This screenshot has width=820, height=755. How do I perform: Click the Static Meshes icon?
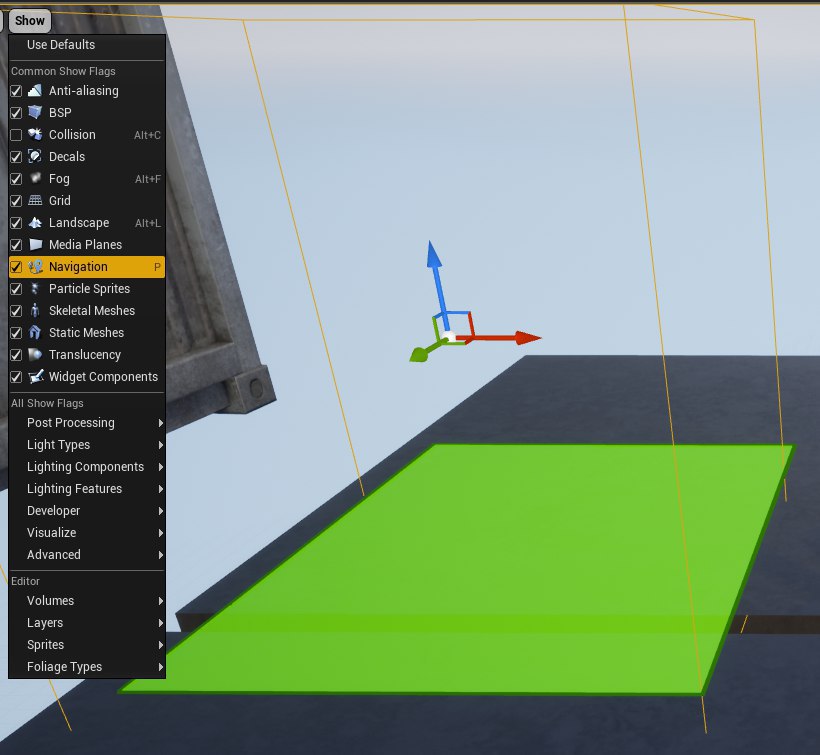[35, 333]
